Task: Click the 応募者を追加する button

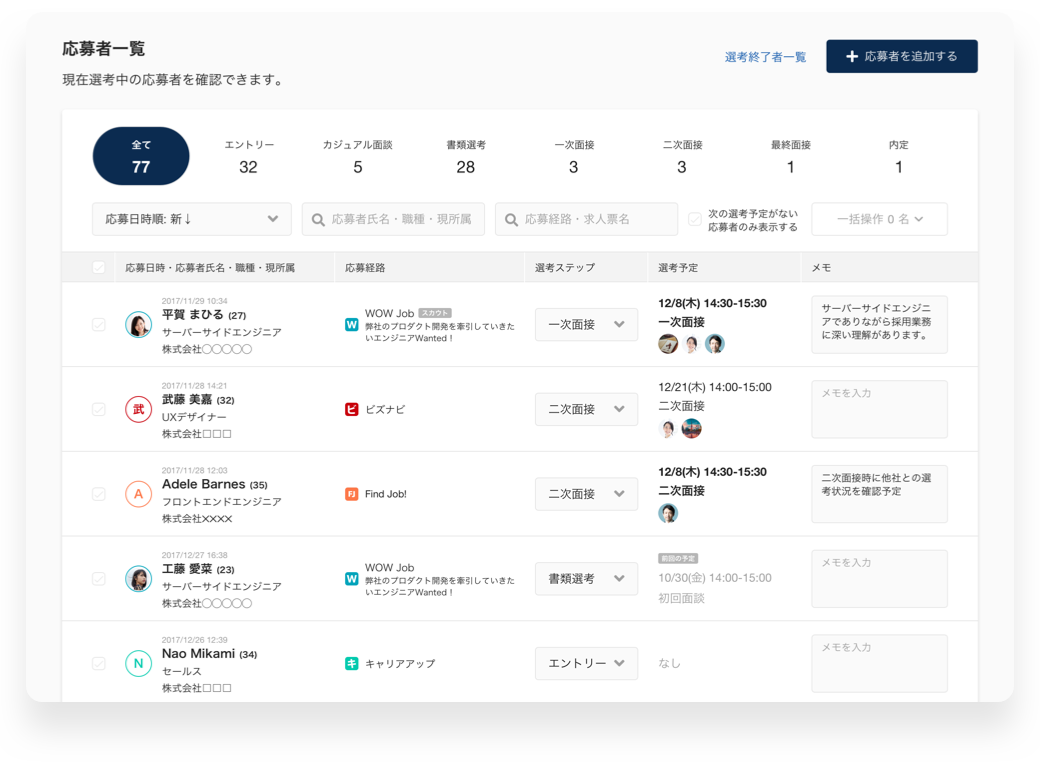Action: [x=901, y=56]
